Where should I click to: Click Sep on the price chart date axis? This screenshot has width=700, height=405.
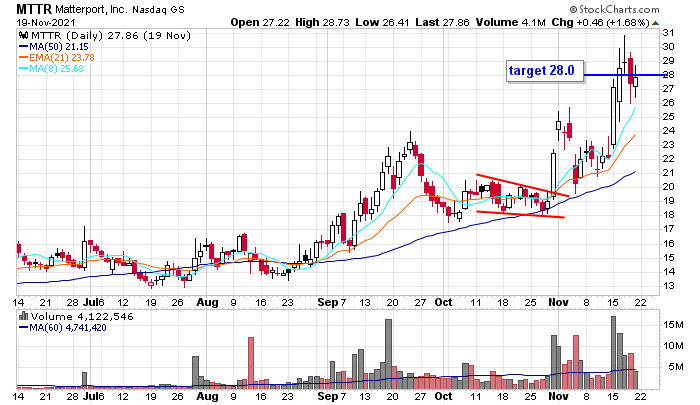pos(328,302)
